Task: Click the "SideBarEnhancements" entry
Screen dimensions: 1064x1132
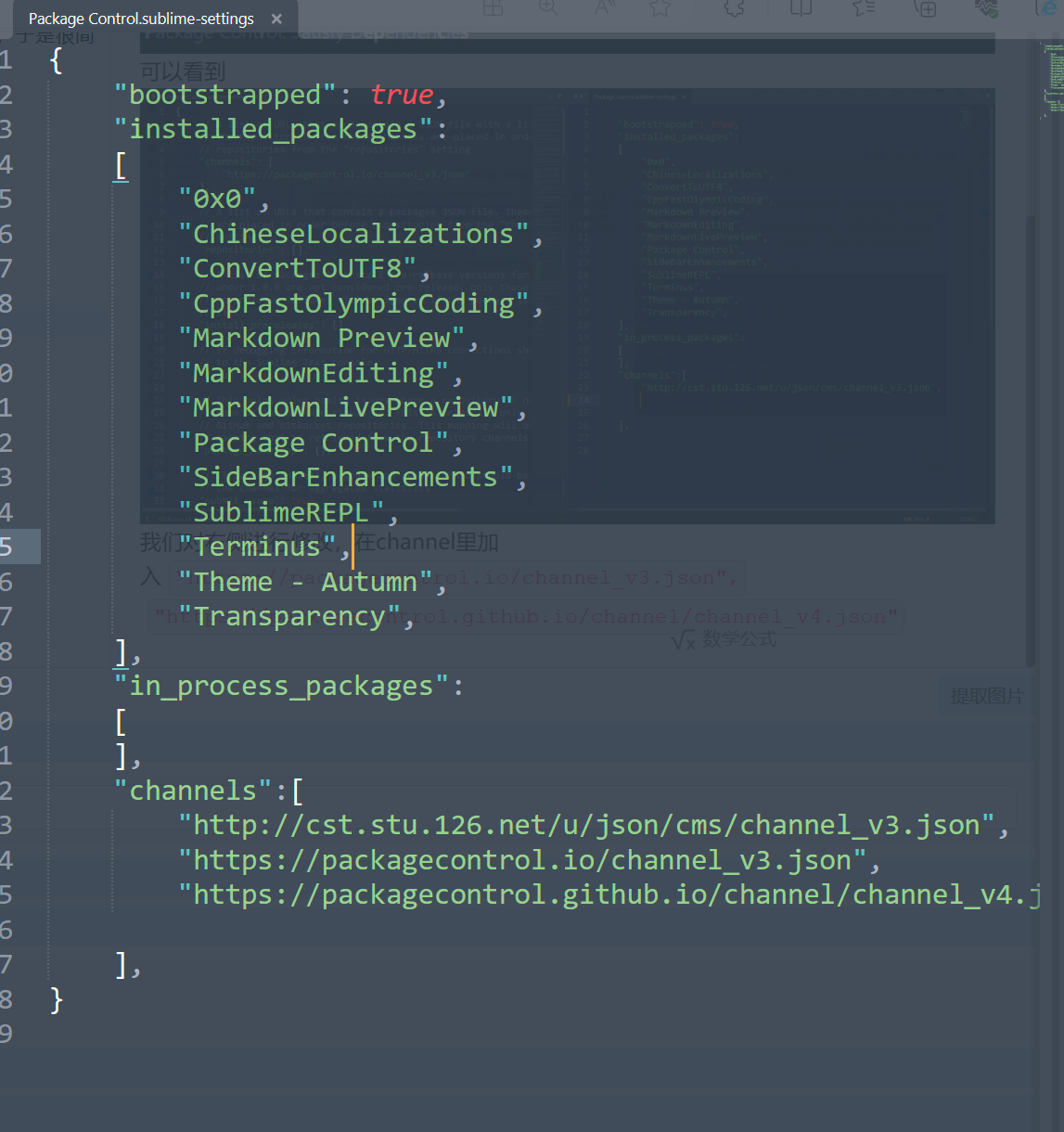Action: [x=345, y=477]
